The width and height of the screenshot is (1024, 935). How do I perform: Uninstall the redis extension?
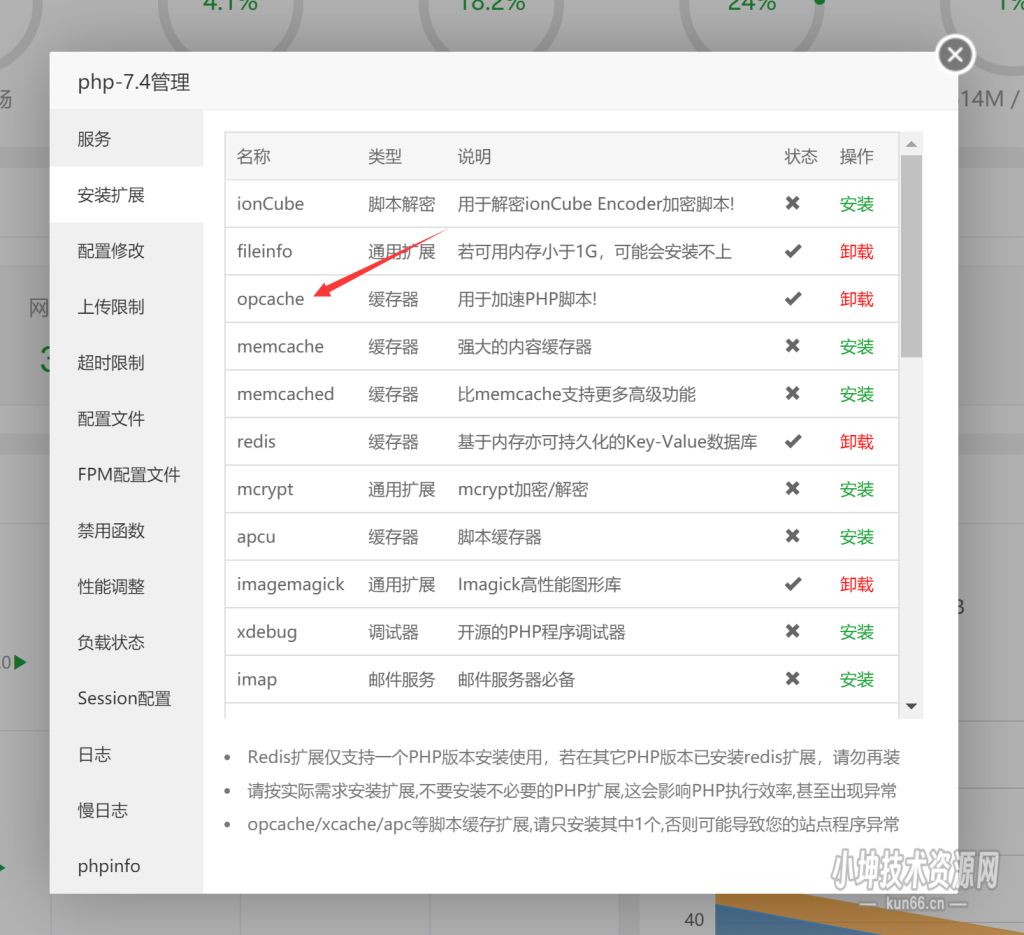[x=857, y=441]
